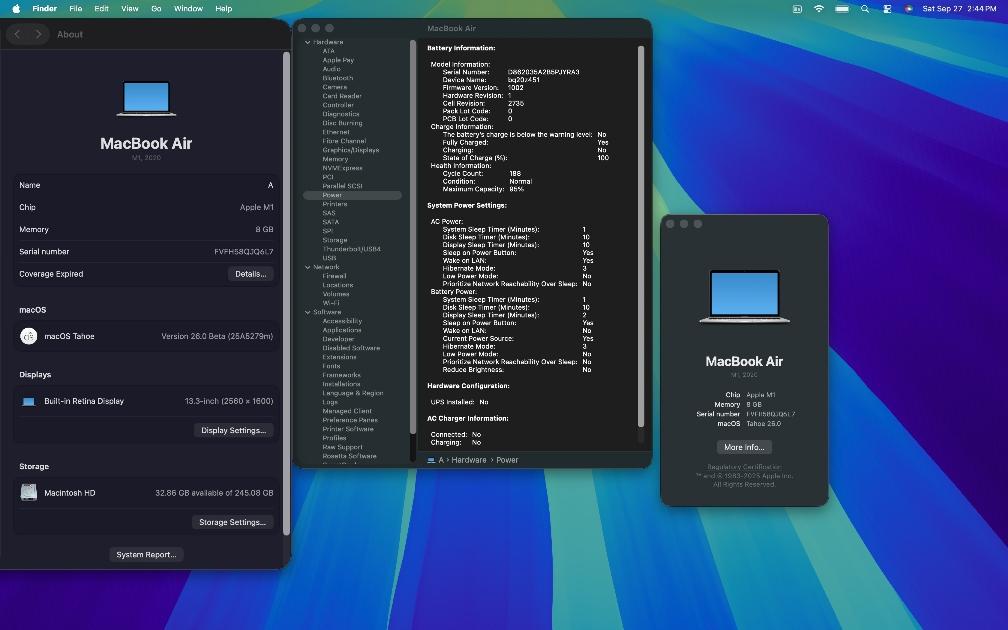Collapse the Network section in System Report
The image size is (1008, 630).
[x=307, y=267]
